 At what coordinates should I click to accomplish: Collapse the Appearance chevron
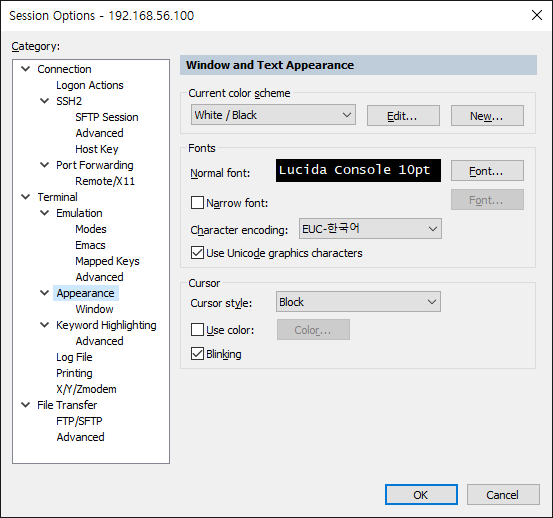tap(44, 293)
